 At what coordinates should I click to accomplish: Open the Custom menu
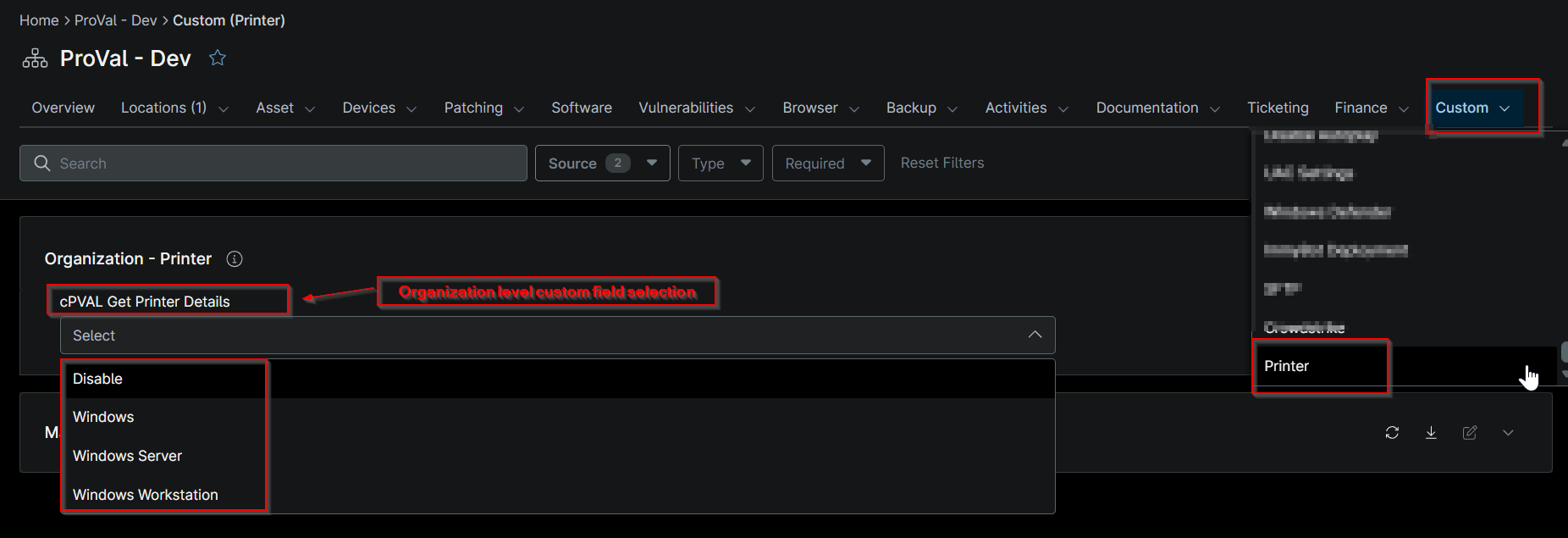[x=1473, y=108]
